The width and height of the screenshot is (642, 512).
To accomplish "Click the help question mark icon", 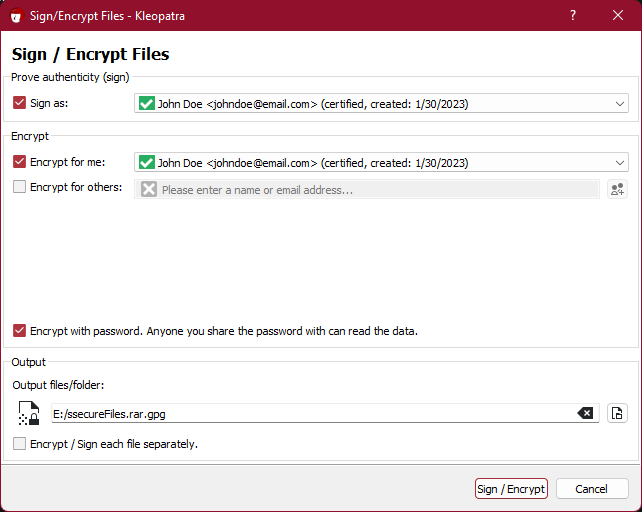I will point(573,16).
